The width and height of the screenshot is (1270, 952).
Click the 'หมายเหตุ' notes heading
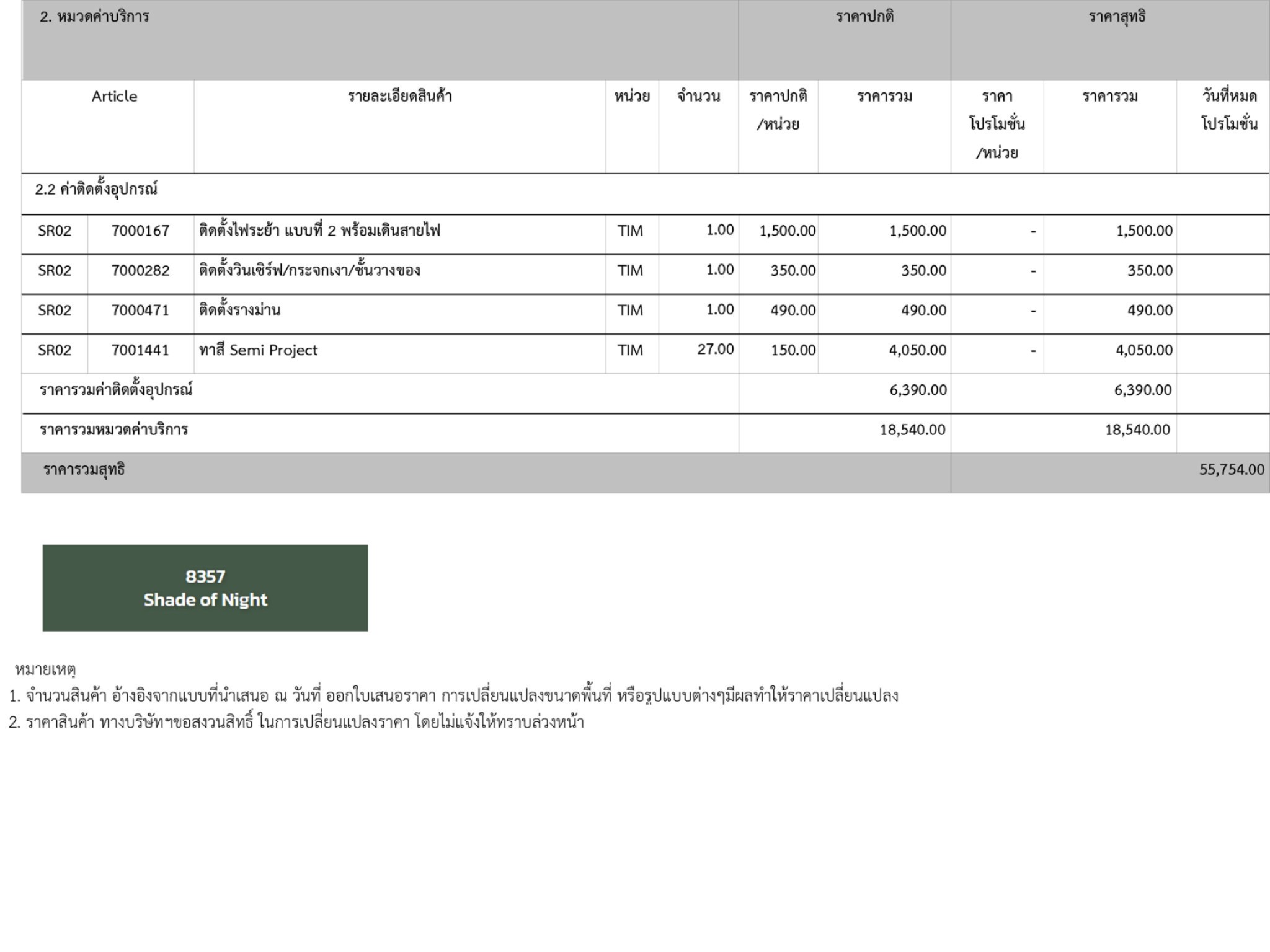click(45, 669)
